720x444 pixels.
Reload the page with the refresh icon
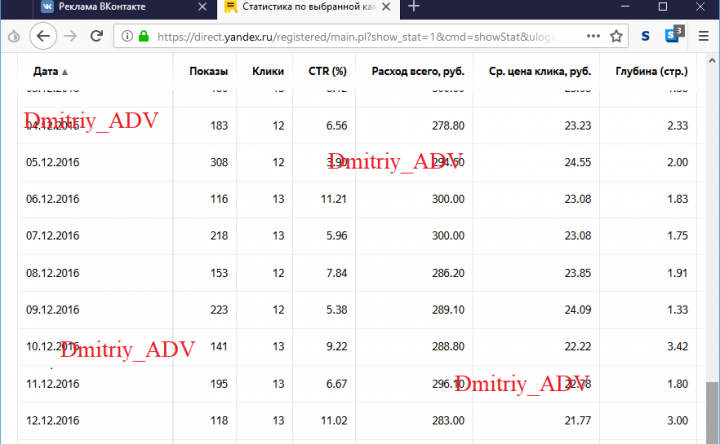coord(96,36)
